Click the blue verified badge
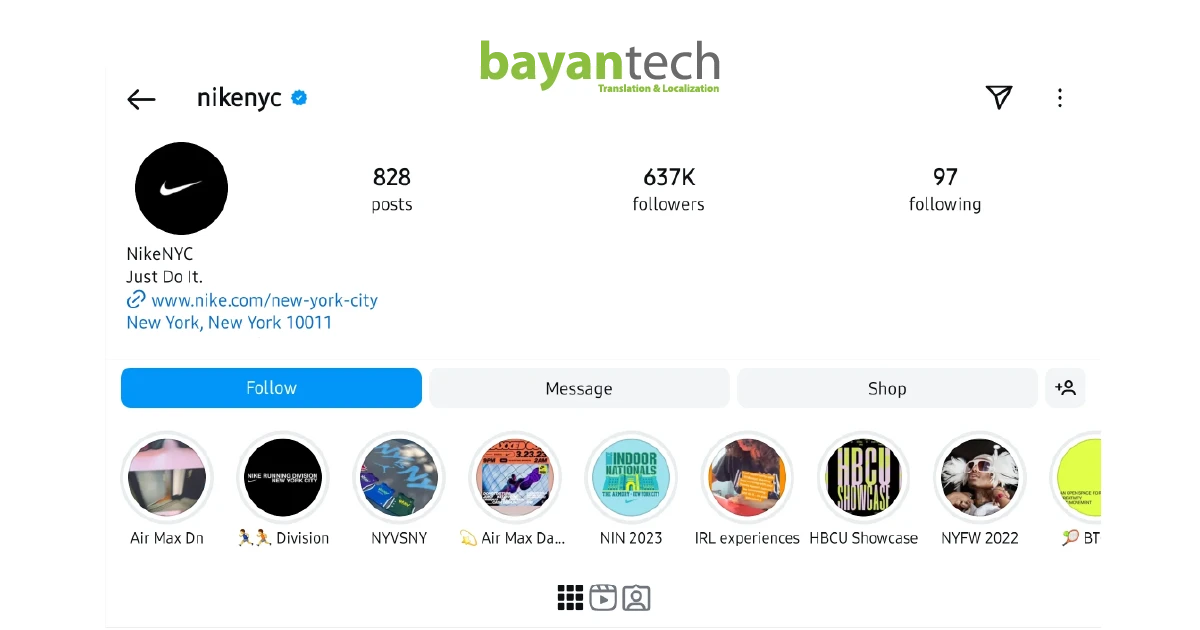The image size is (1200, 630). click(x=299, y=98)
